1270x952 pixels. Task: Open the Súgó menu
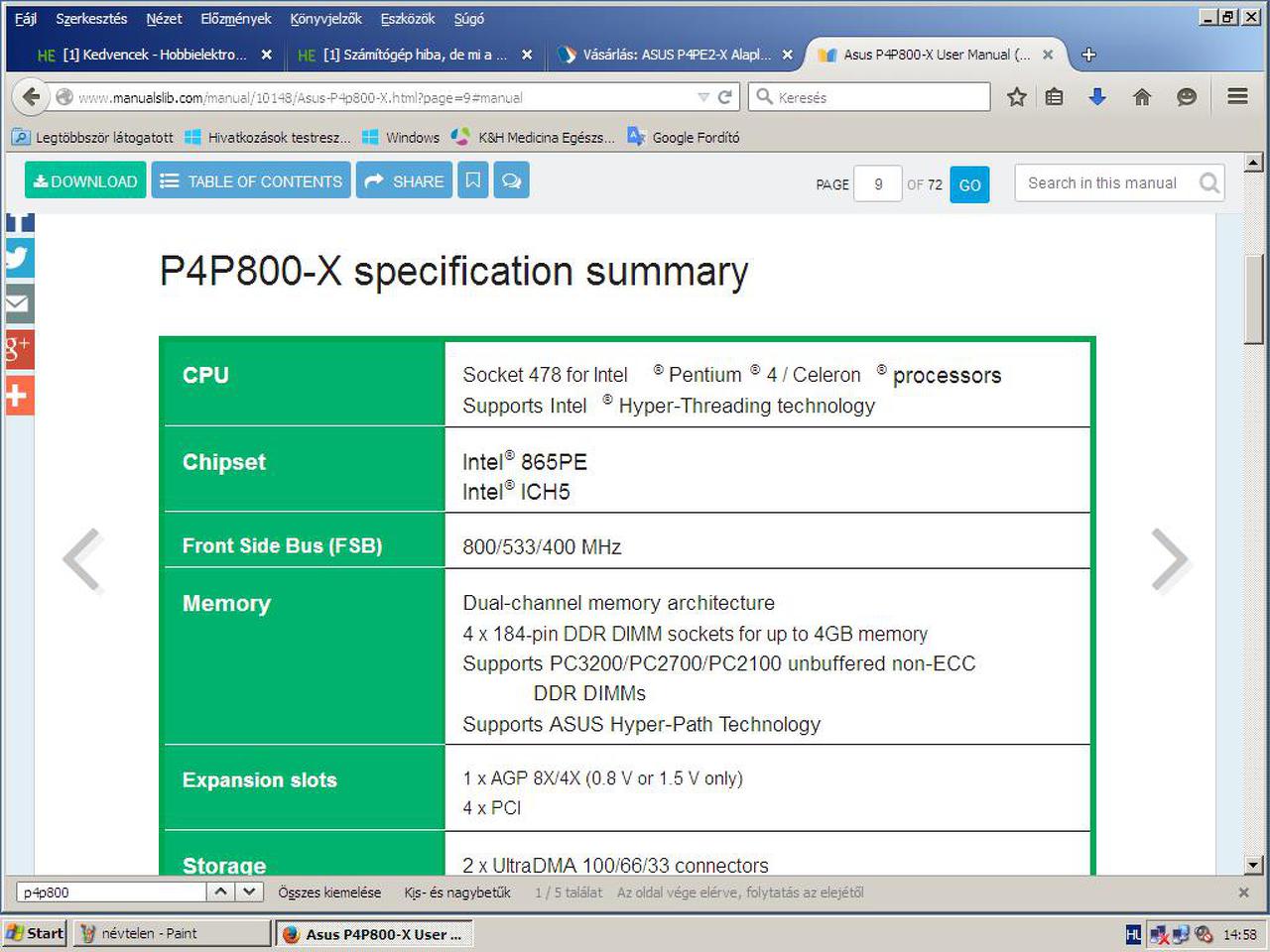click(469, 19)
